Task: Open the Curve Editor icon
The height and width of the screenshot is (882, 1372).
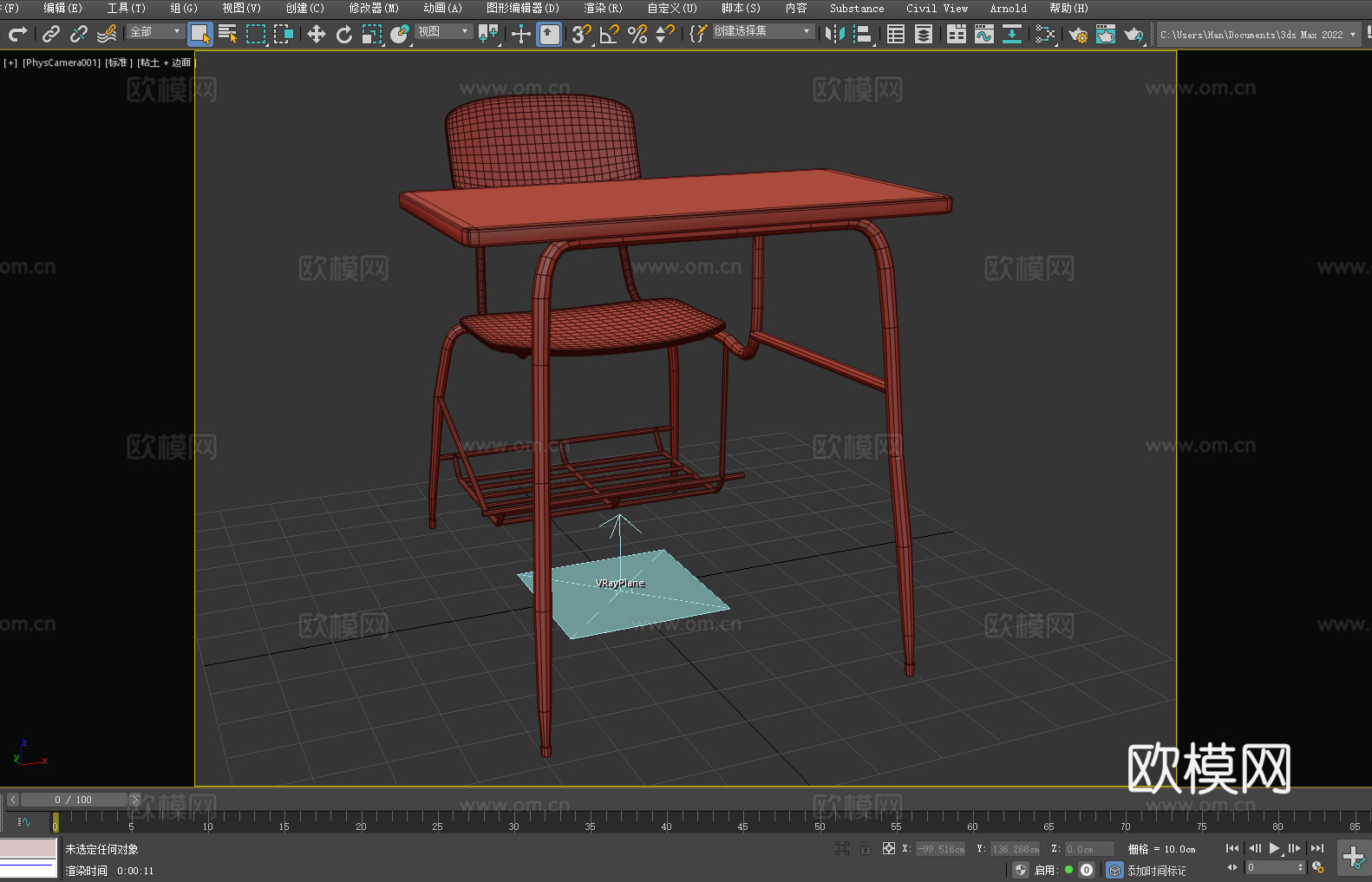Action: (x=984, y=34)
